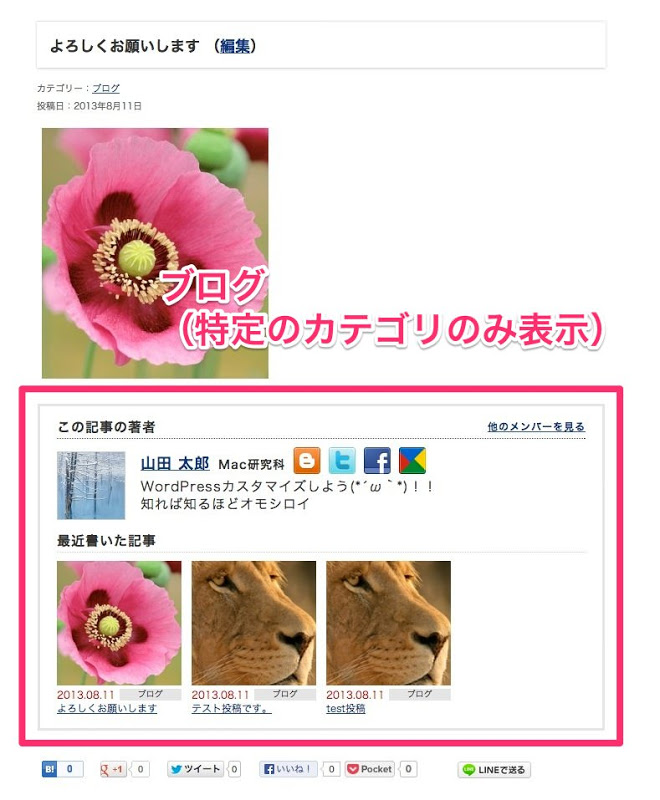660x800 pixels.
Task: Open the author's Blogger icon
Action: pyautogui.click(x=307, y=461)
